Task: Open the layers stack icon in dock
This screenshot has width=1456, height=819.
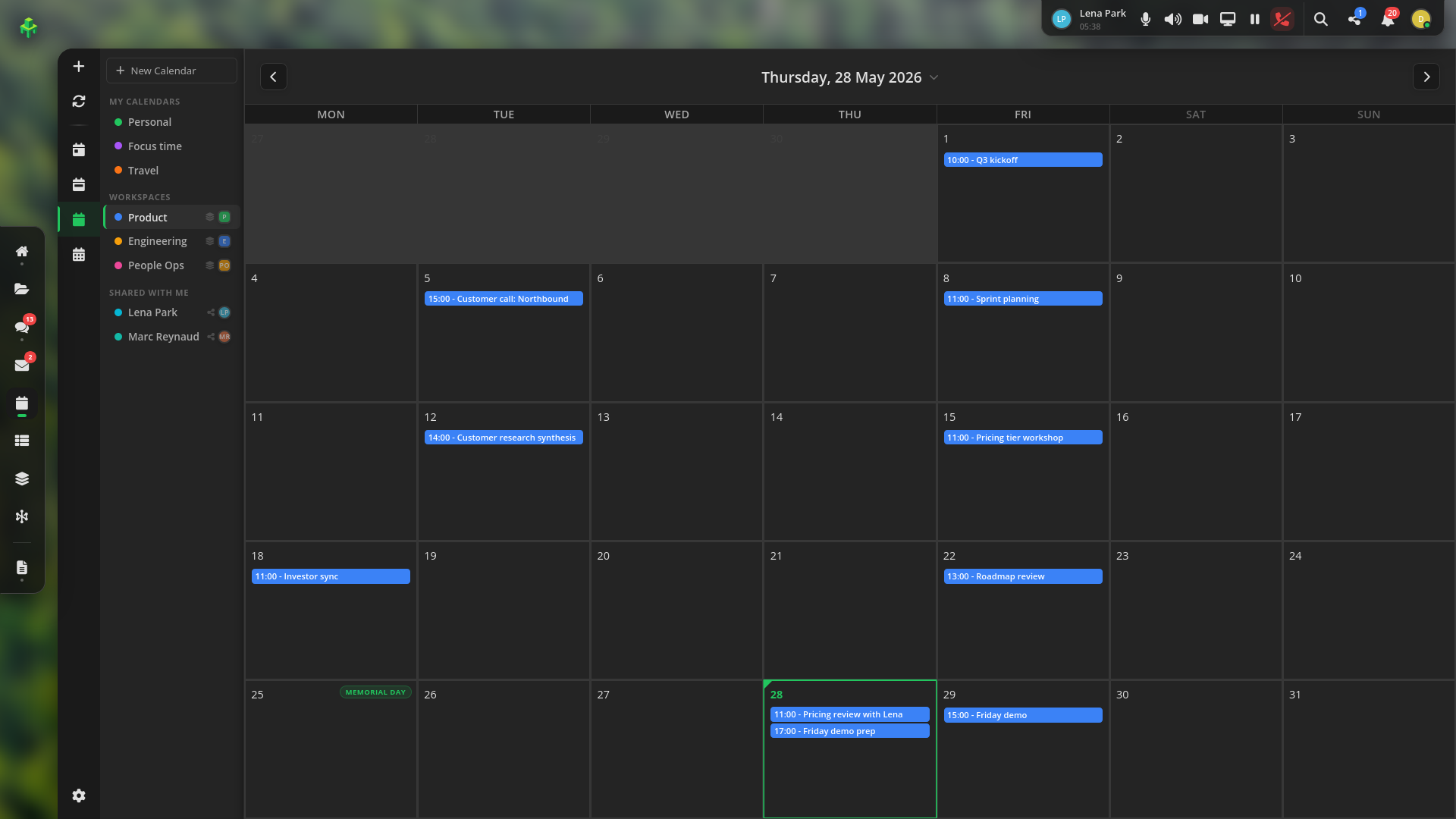Action: (x=22, y=479)
